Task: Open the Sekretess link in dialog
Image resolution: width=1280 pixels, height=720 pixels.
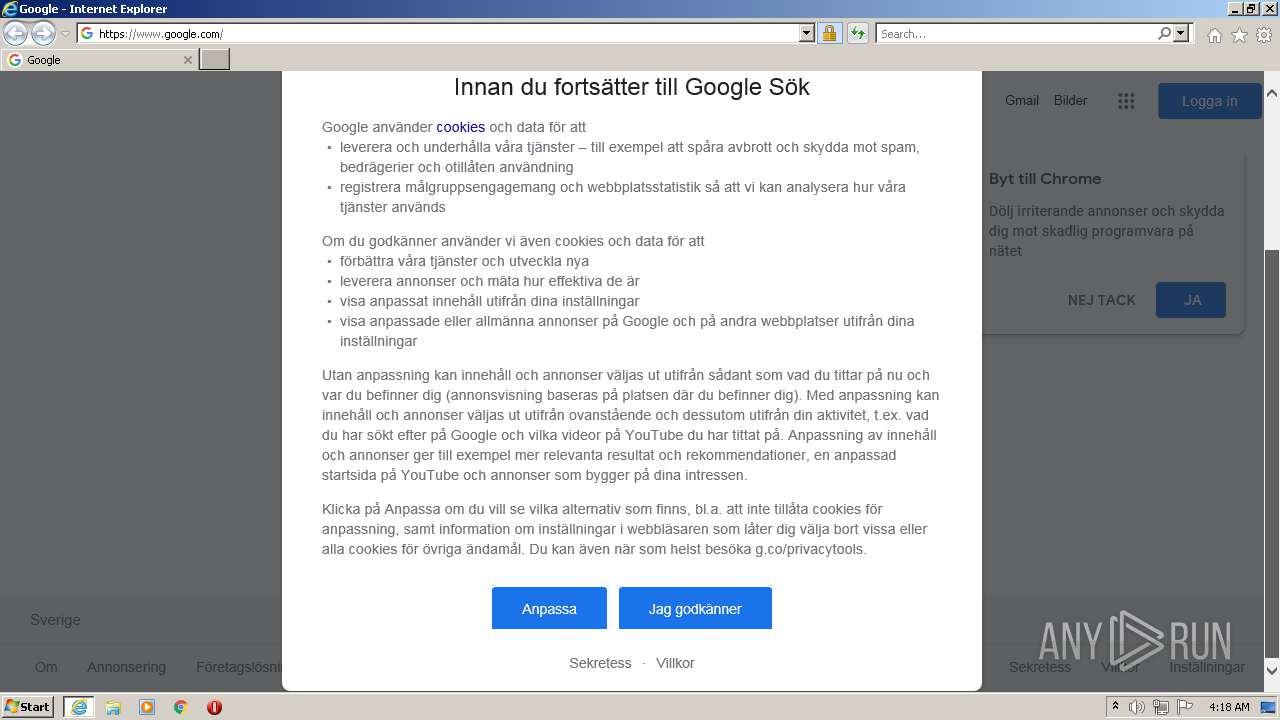Action: click(600, 663)
